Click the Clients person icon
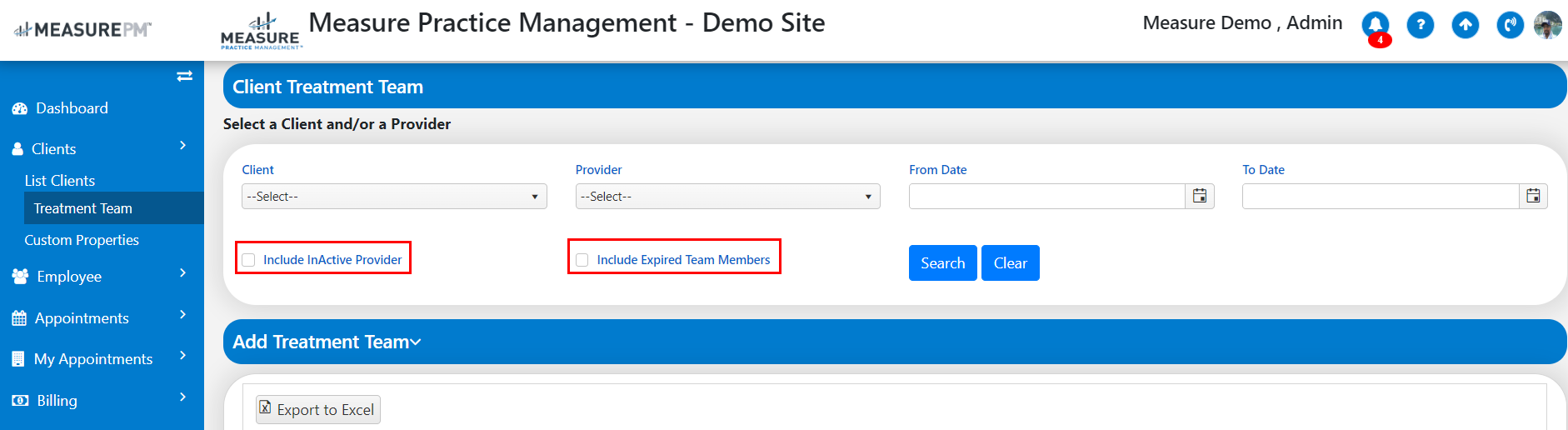The image size is (1568, 430). pyautogui.click(x=17, y=149)
